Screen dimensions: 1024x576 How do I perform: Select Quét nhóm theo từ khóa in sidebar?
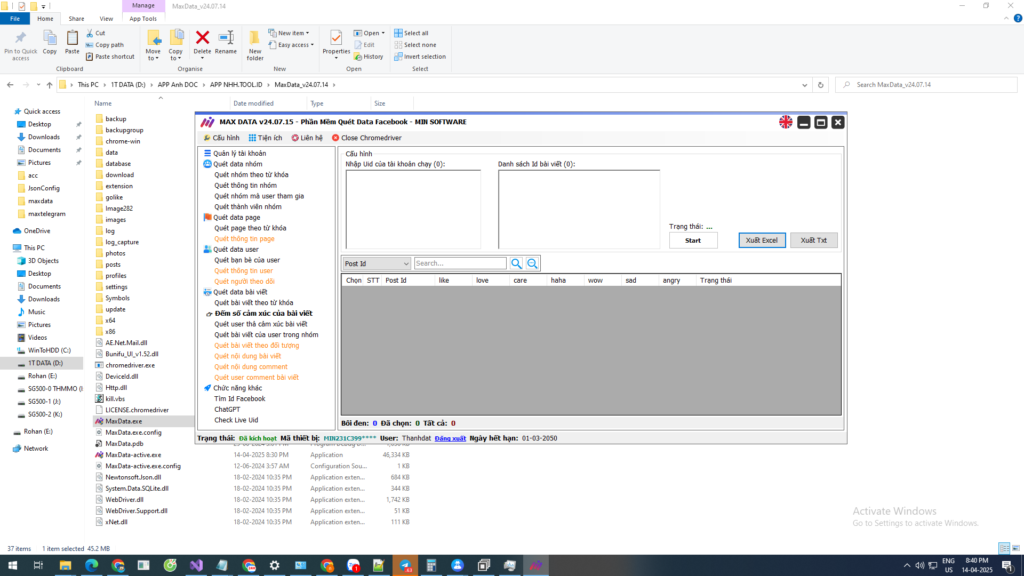pos(251,174)
